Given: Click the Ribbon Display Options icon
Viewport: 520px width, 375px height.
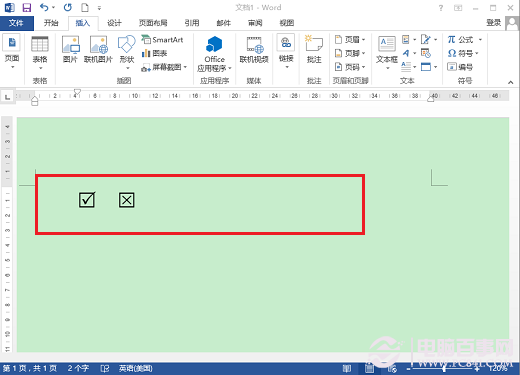Looking at the screenshot, I should [x=458, y=8].
